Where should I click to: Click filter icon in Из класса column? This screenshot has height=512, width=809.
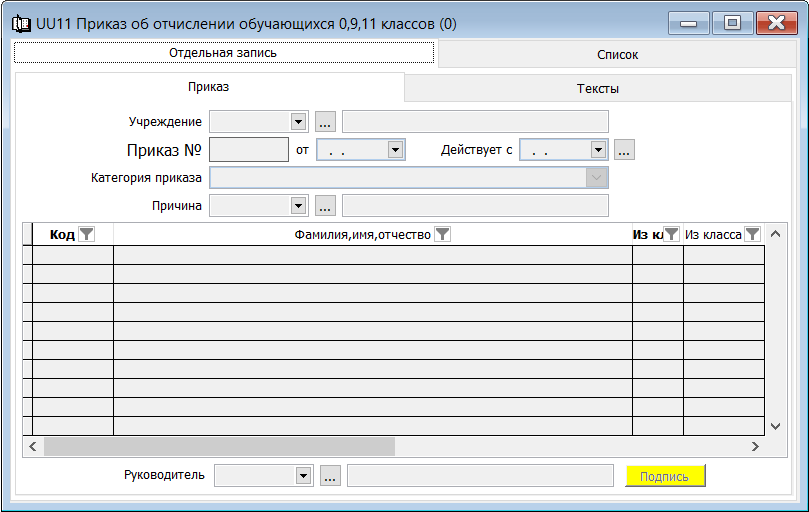click(752, 234)
